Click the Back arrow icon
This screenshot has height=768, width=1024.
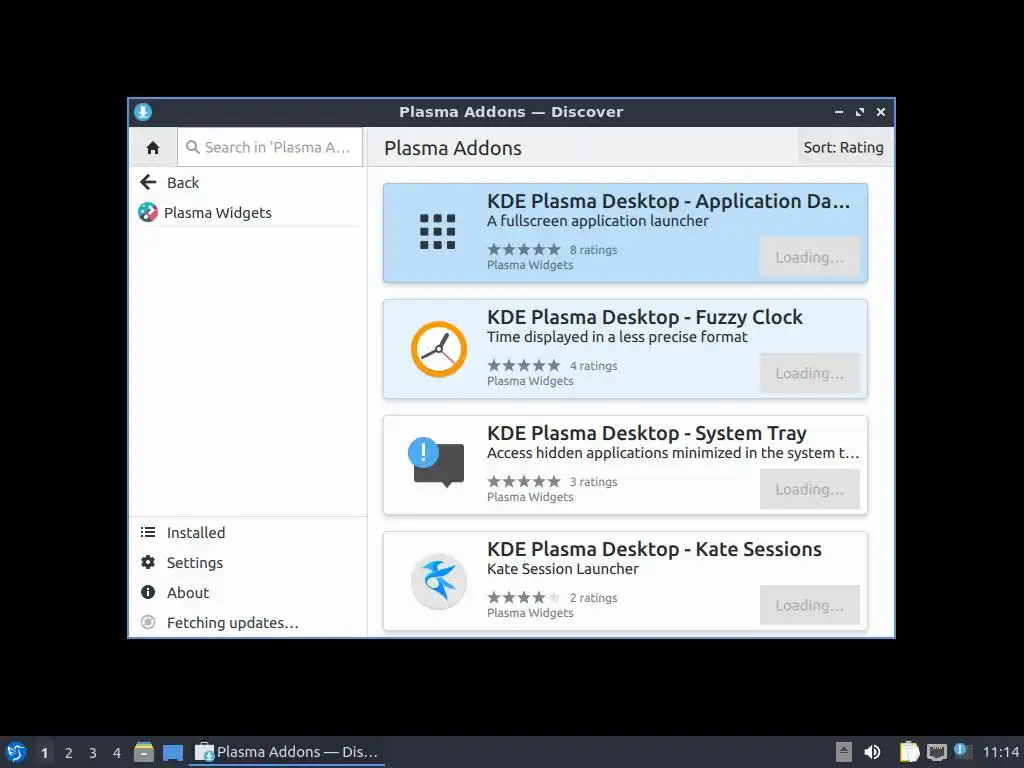click(x=148, y=182)
